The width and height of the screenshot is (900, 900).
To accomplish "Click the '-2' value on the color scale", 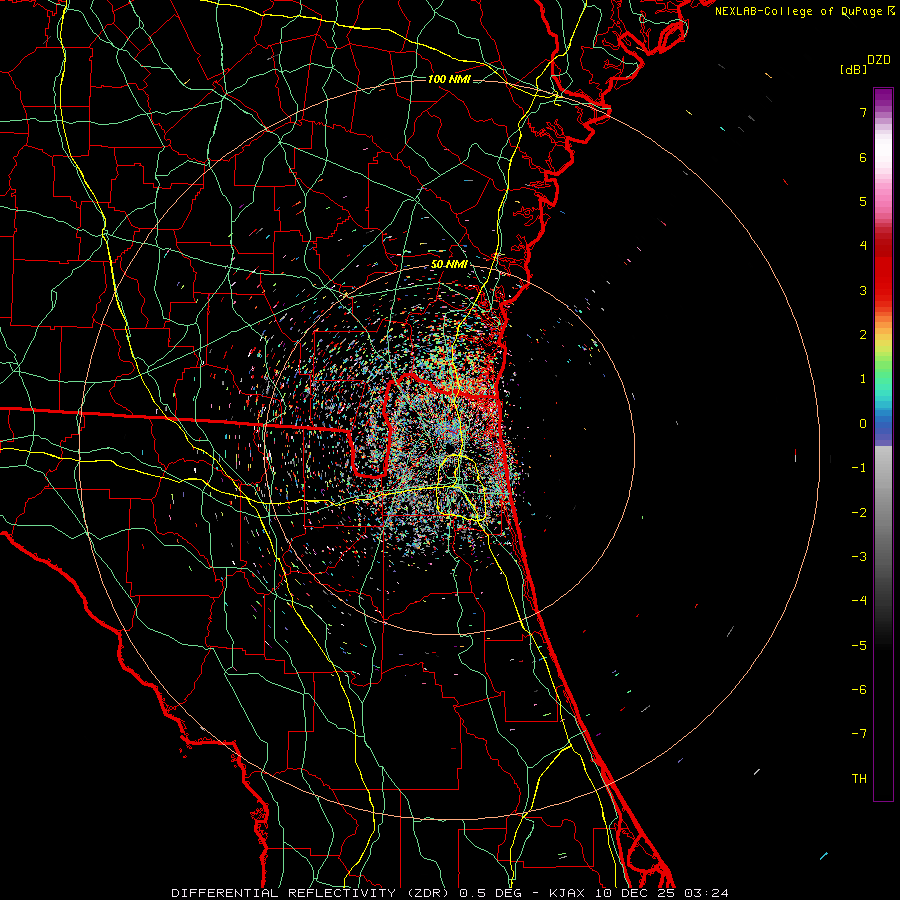I will (x=859, y=512).
